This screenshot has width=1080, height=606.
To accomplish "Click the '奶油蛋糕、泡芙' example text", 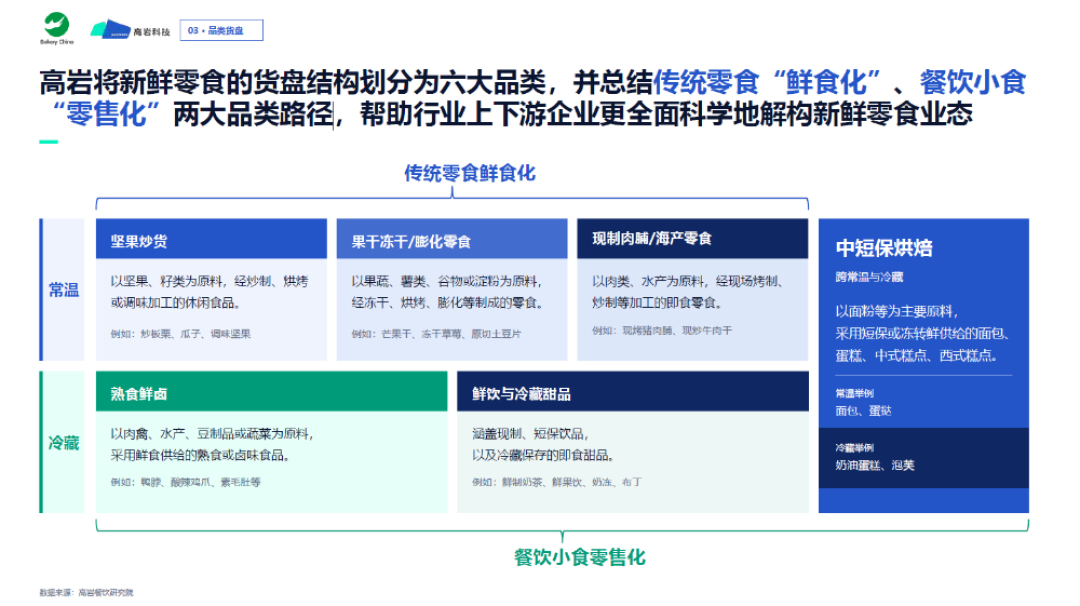I will coord(875,466).
